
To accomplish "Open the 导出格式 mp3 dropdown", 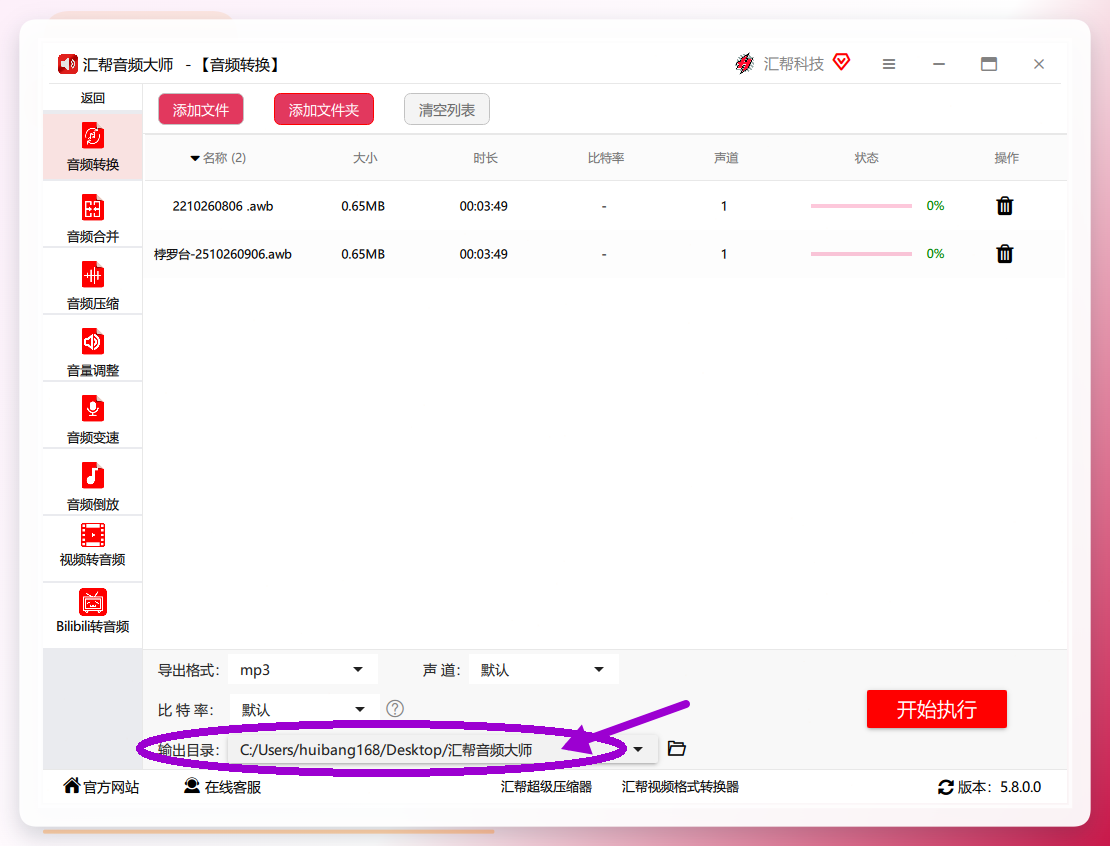I will 303,670.
